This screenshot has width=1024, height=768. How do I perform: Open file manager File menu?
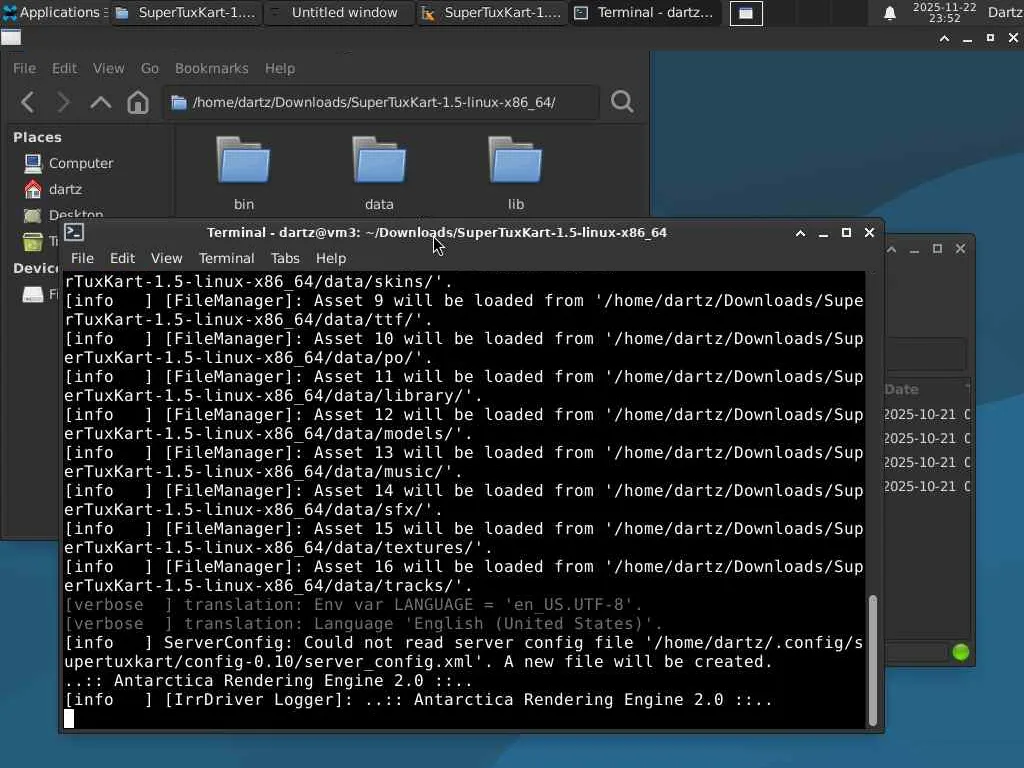(24, 69)
